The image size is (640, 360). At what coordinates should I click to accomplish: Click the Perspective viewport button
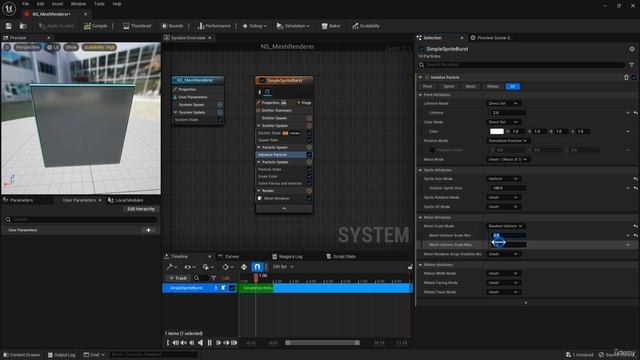click(27, 47)
